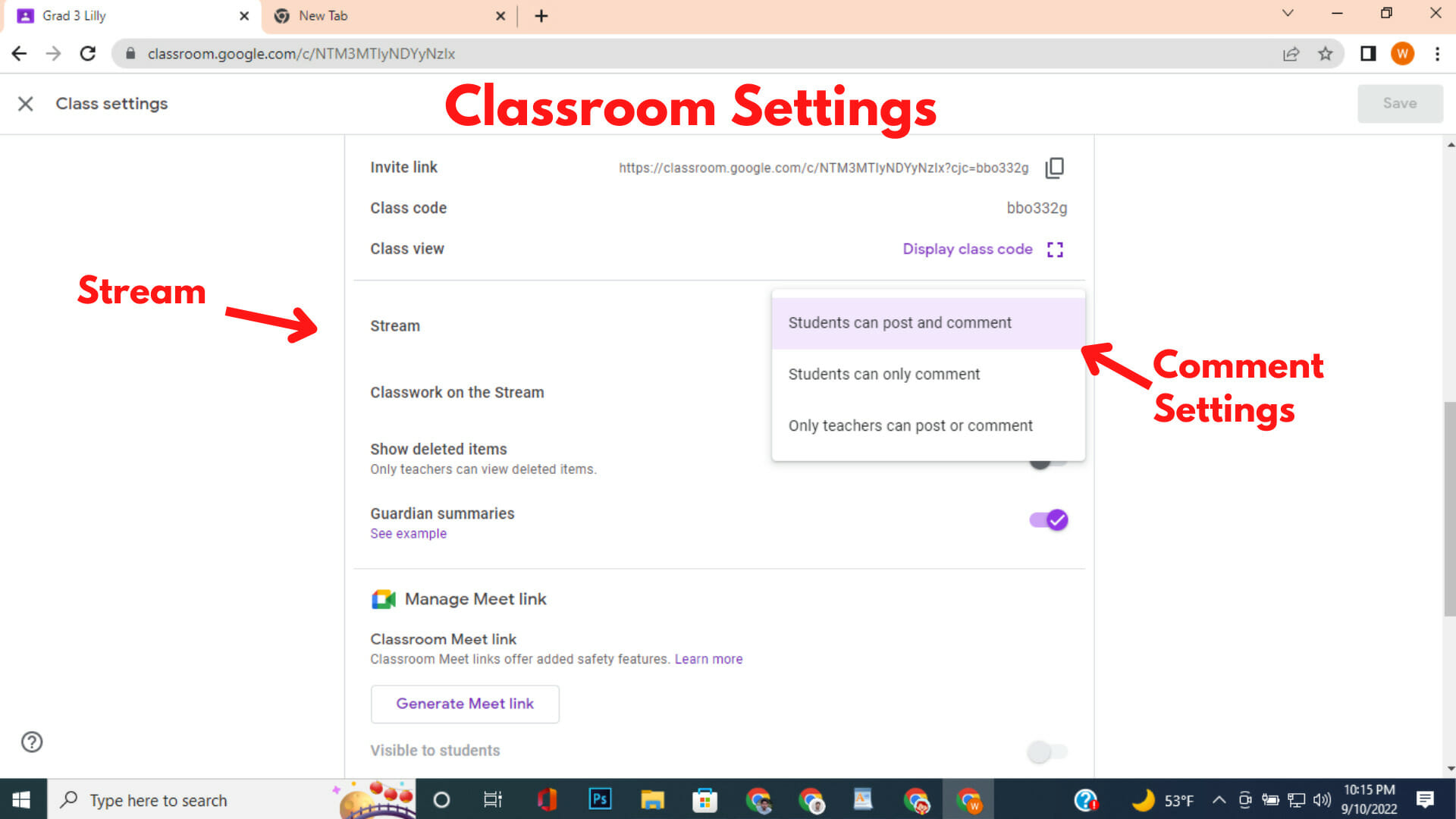Click the Generate Meet link button
The image size is (1456, 819).
[x=464, y=703]
